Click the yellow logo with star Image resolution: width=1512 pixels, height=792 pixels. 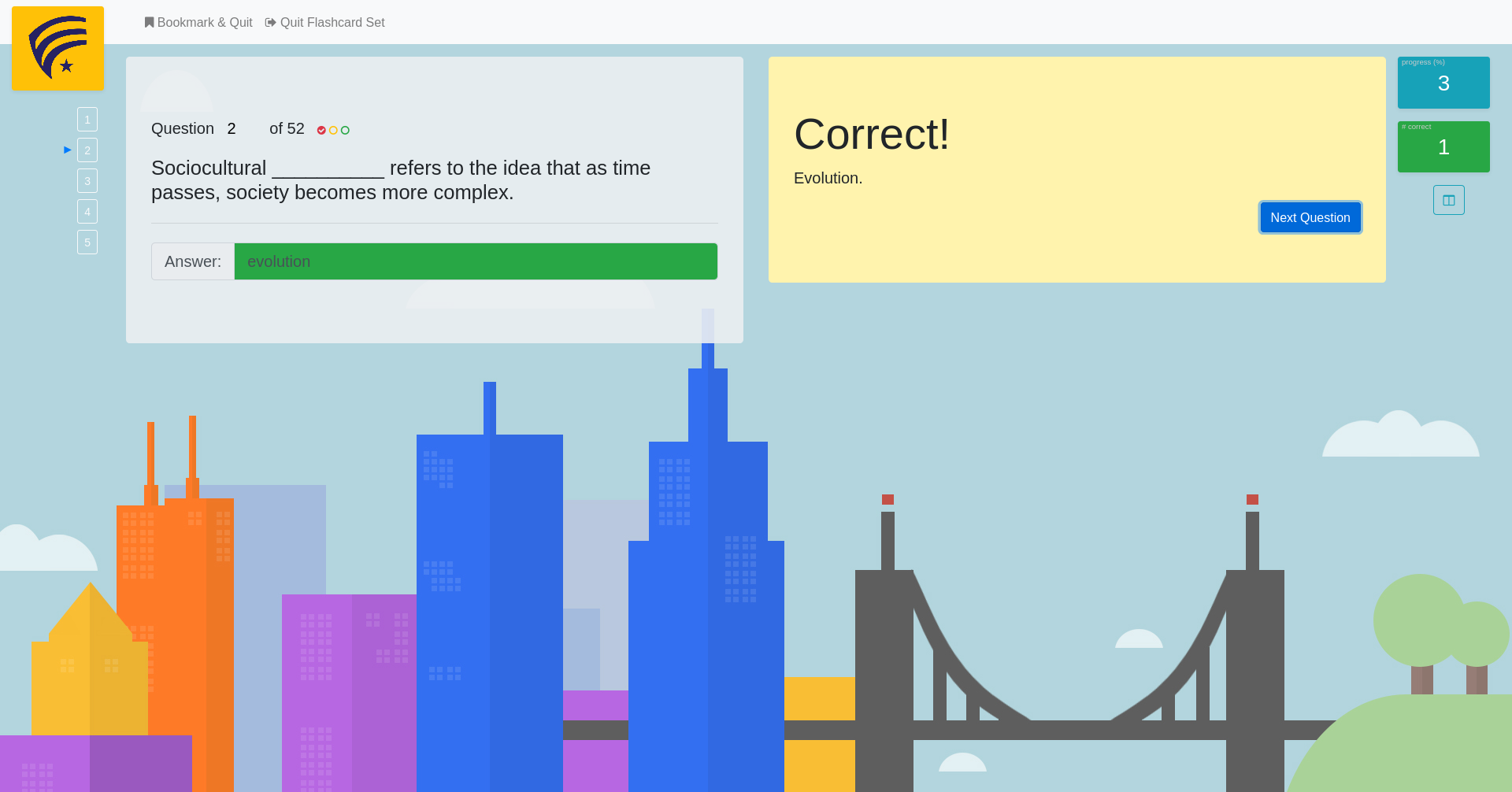pos(57,48)
